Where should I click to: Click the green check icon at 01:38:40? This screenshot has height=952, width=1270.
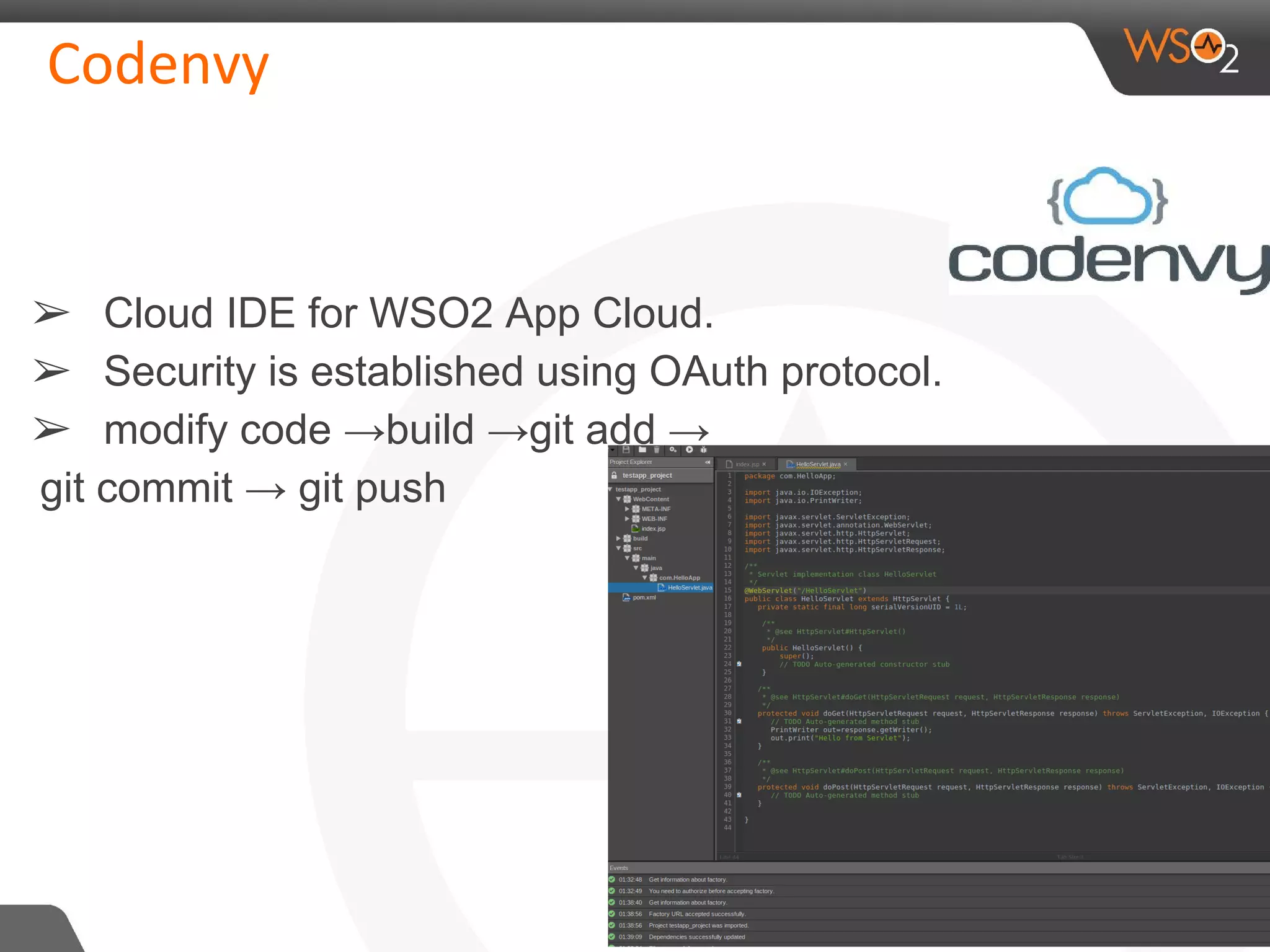click(612, 902)
